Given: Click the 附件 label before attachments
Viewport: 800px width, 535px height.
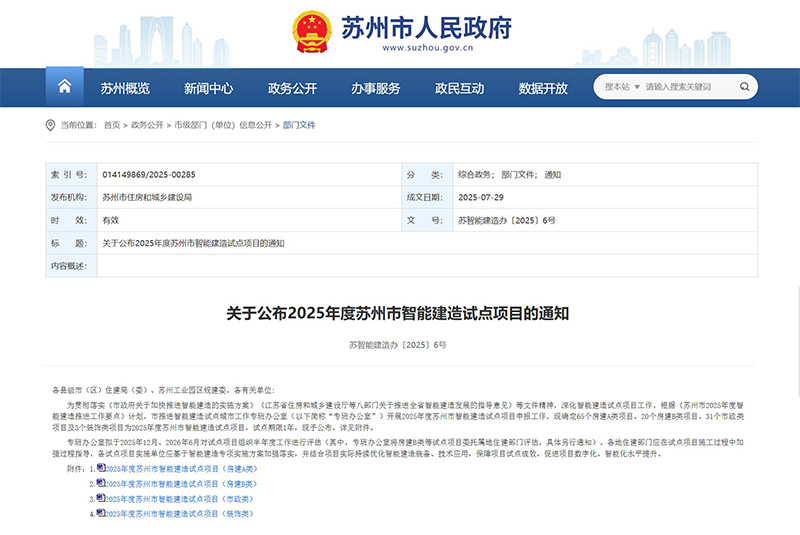Looking at the screenshot, I should click(77, 469).
